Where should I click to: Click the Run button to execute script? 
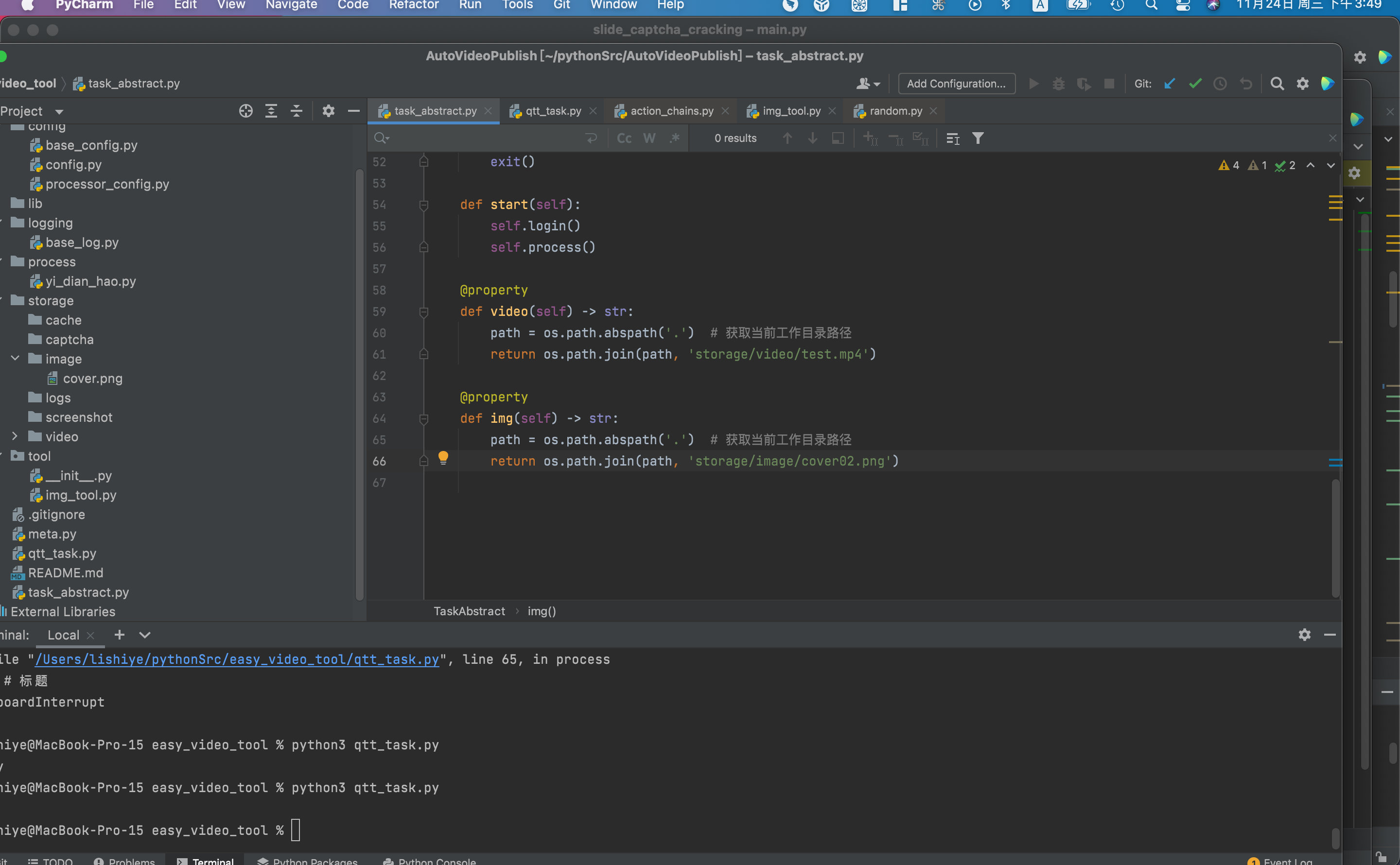[1034, 83]
